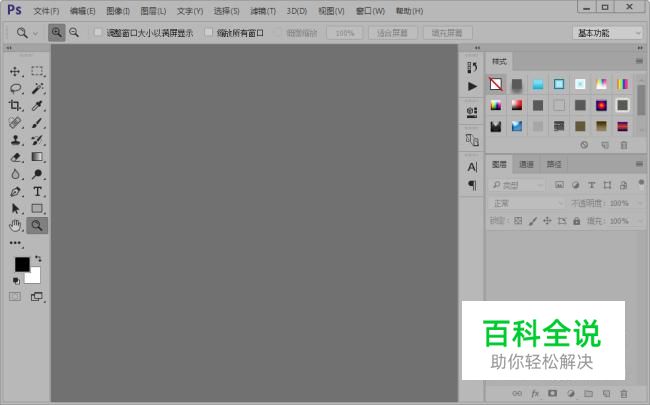Screen dimensions: 650x405
Task: Open the 基本功能 workspace dropdown
Action: click(607, 33)
